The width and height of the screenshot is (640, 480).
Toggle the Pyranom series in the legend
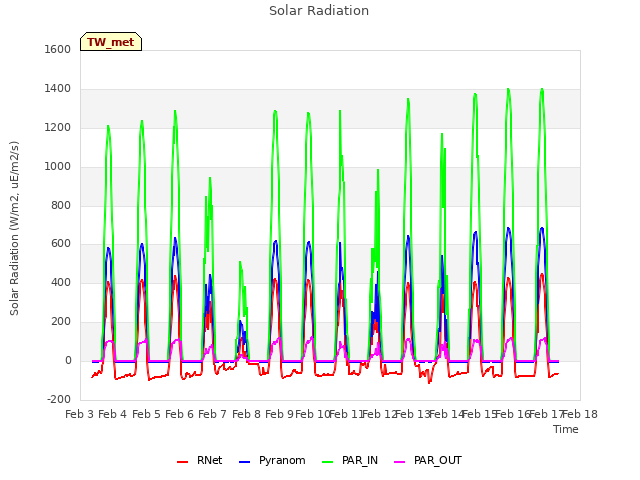coord(272,460)
